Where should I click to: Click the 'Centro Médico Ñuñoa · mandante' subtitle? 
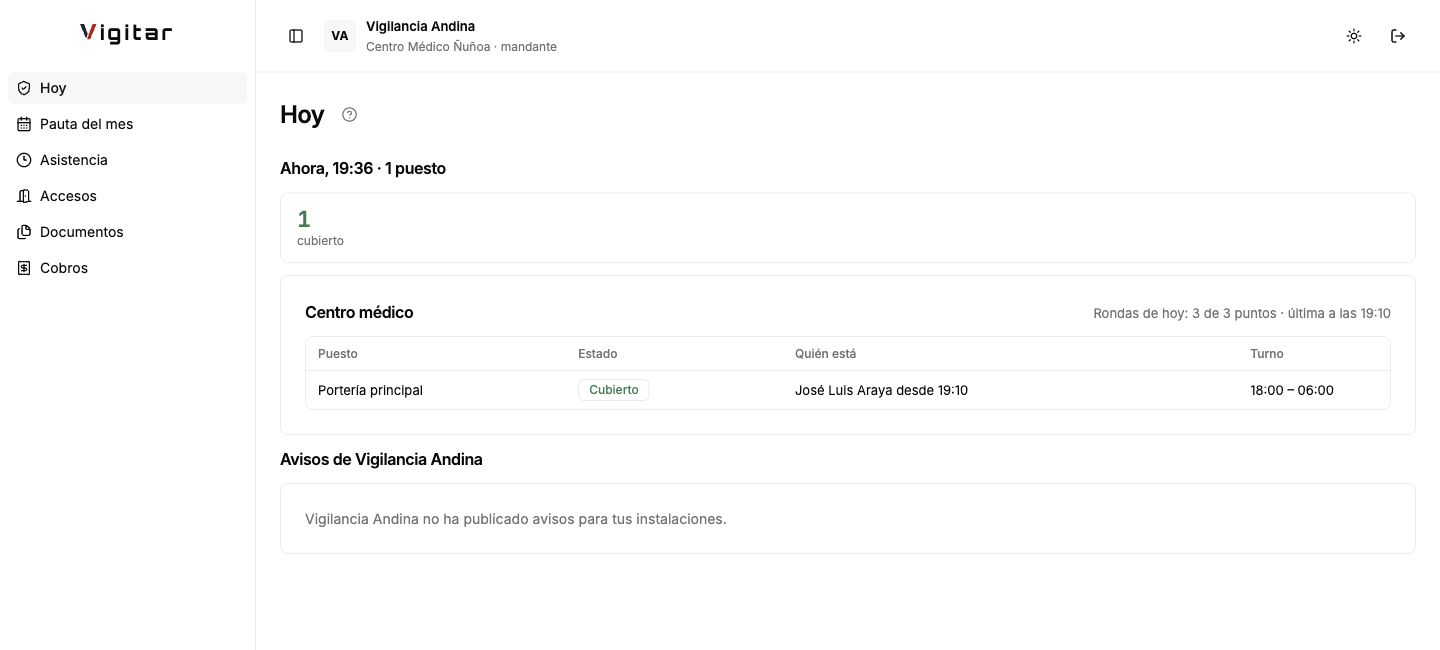[461, 47]
